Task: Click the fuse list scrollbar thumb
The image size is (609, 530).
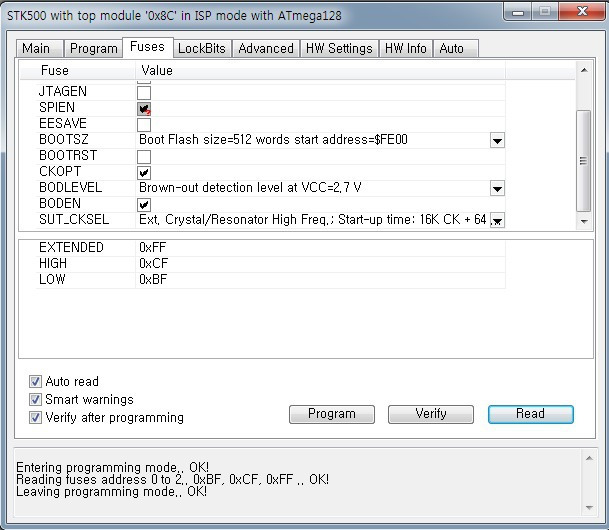Action: point(583,160)
